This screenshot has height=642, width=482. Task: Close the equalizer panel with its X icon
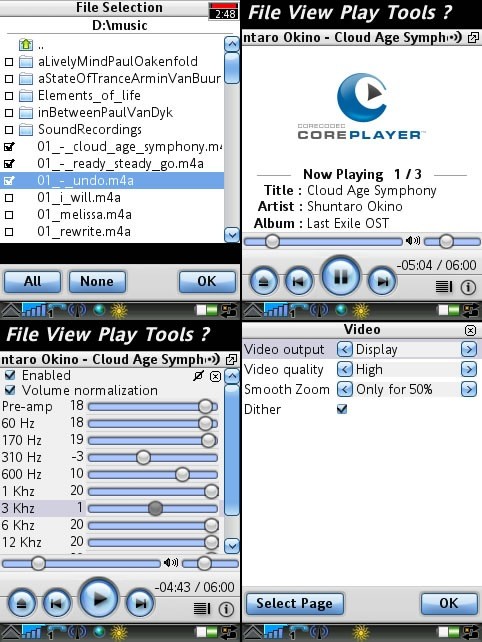215,376
